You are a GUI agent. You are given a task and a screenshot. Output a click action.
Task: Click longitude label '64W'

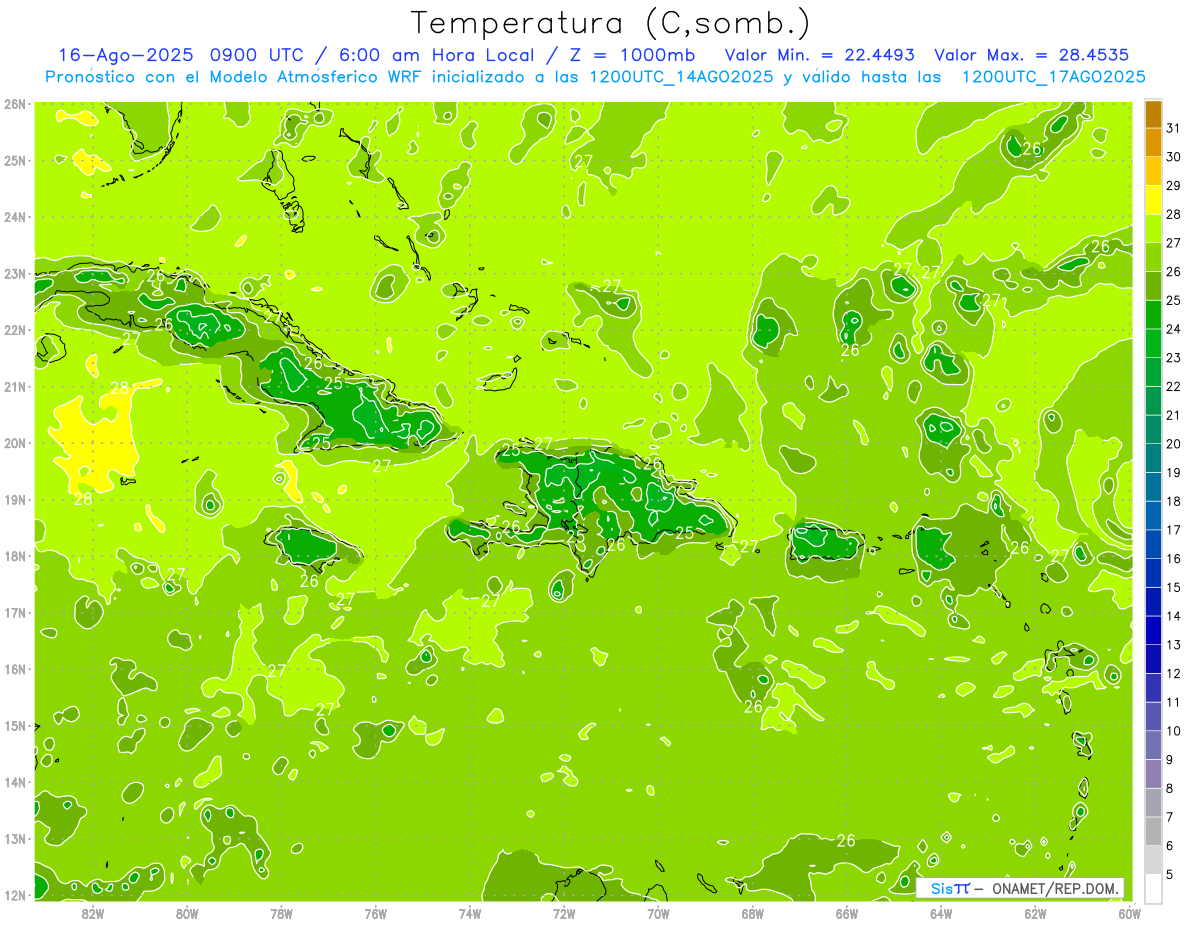tap(941, 913)
